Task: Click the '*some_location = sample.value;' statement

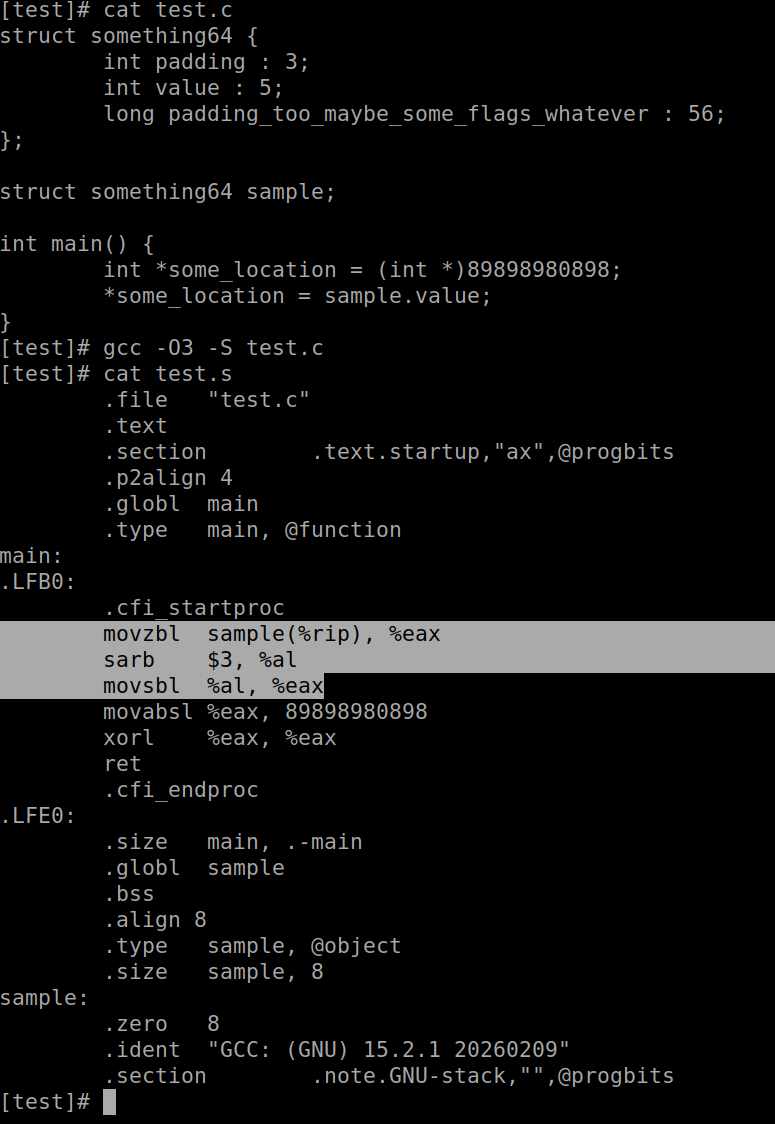Action: point(297,296)
